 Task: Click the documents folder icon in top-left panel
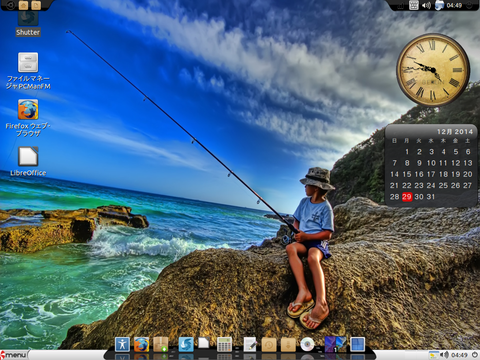point(36,5)
